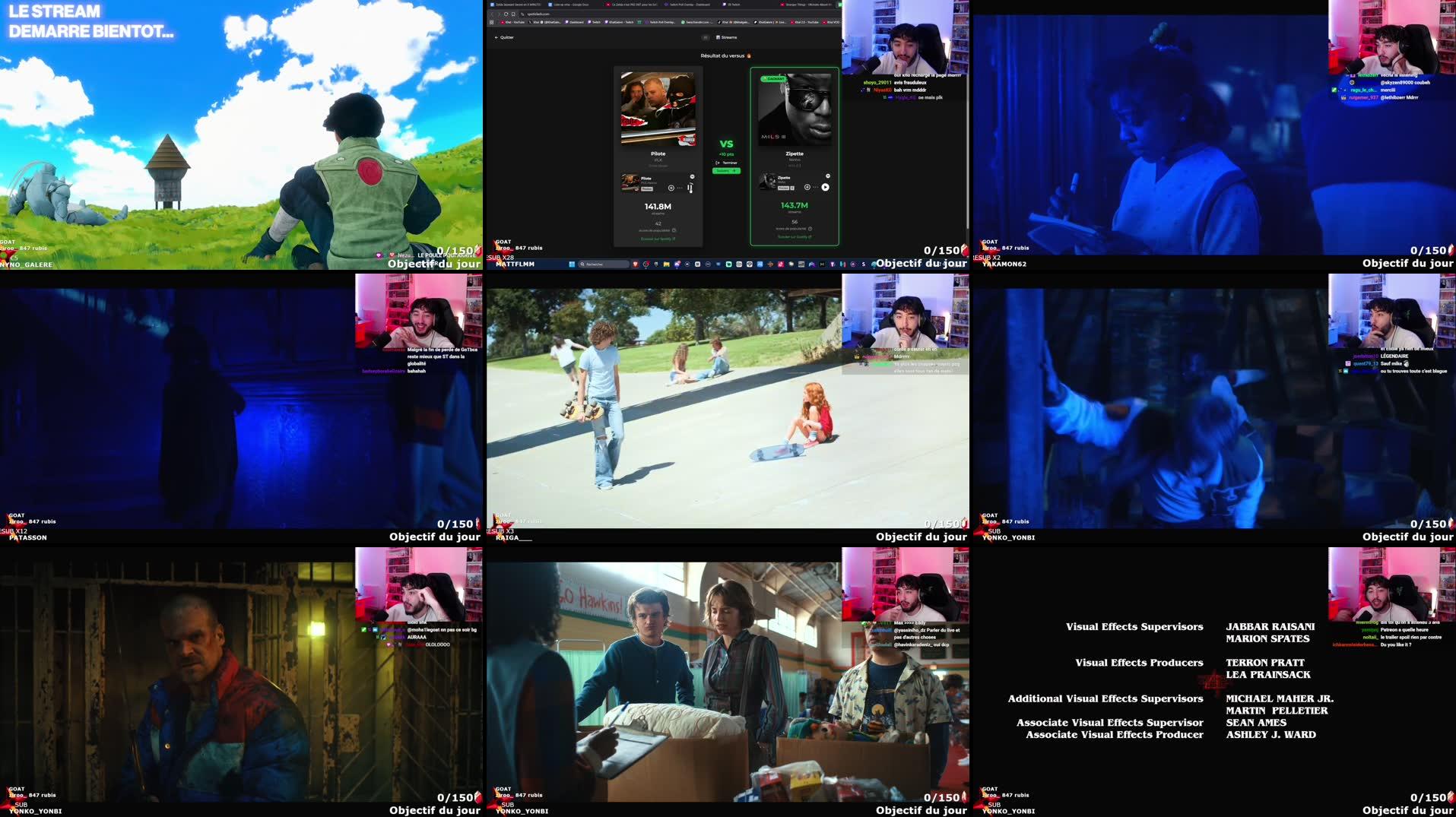This screenshot has height=817, width=1456.
Task: Click the search field in the Windows taskbar
Action: [x=604, y=264]
